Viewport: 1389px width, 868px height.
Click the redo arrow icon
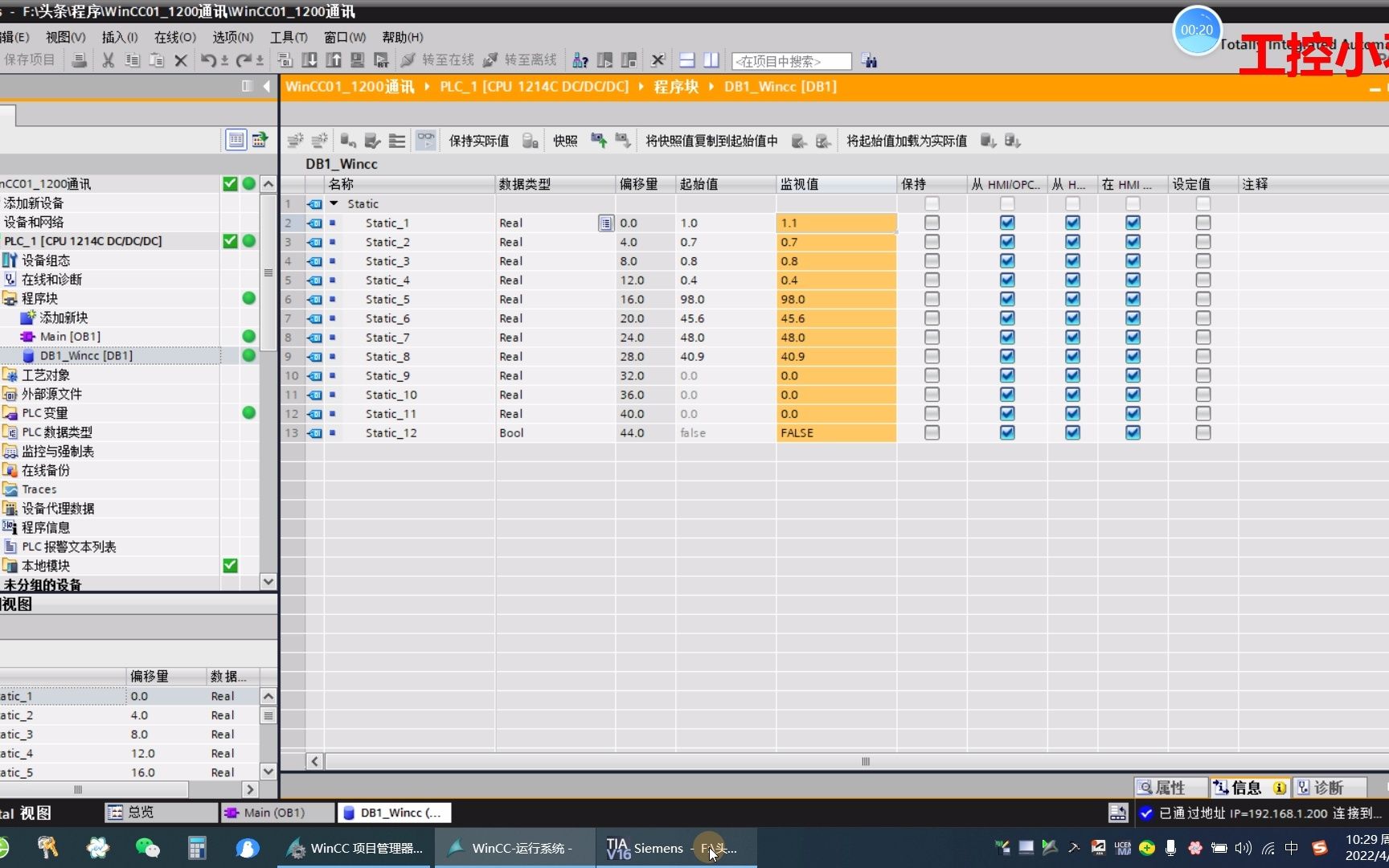(x=244, y=60)
